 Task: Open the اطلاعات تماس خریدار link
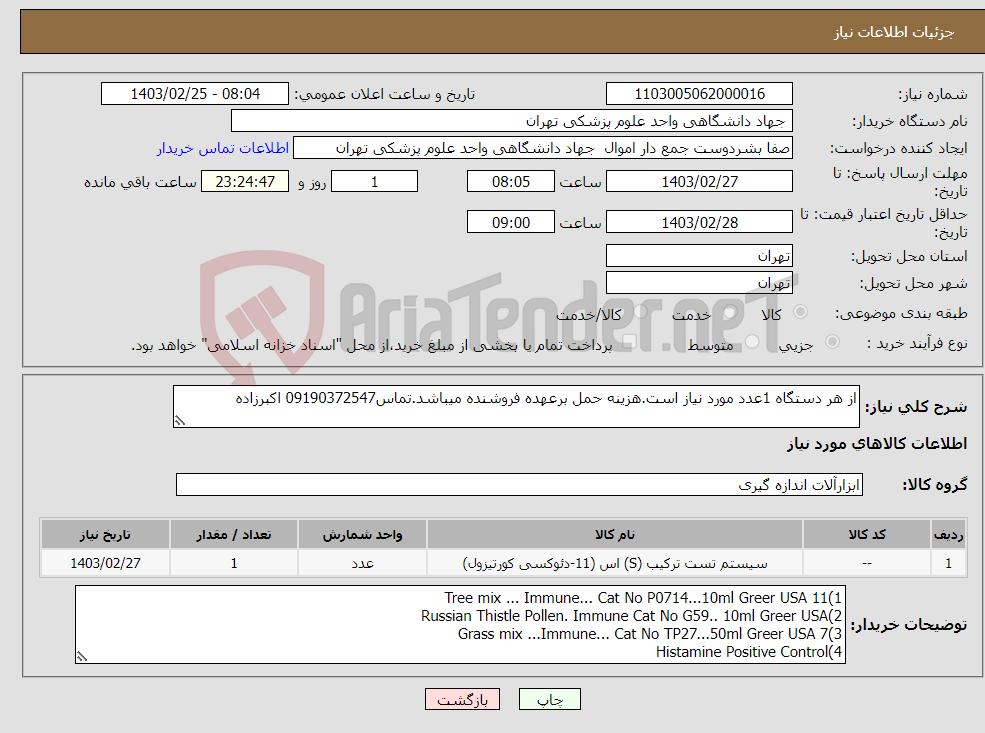[223, 148]
